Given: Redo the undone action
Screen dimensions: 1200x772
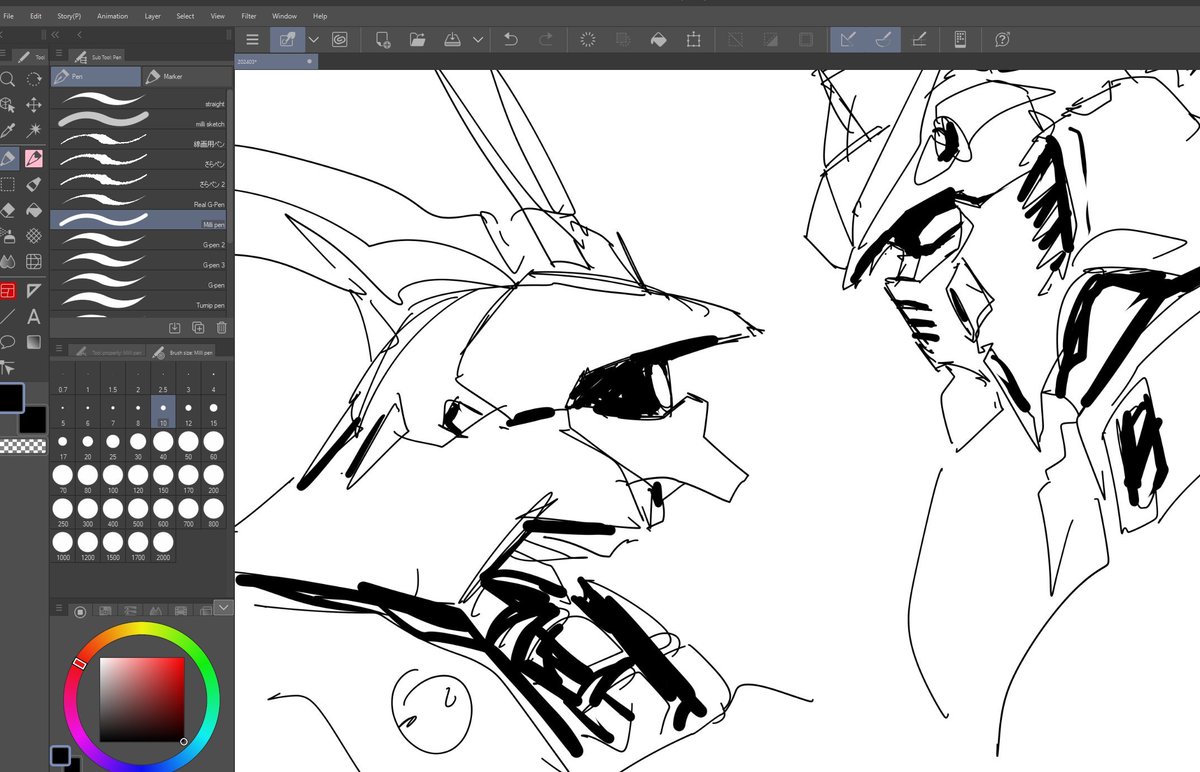Looking at the screenshot, I should point(546,39).
